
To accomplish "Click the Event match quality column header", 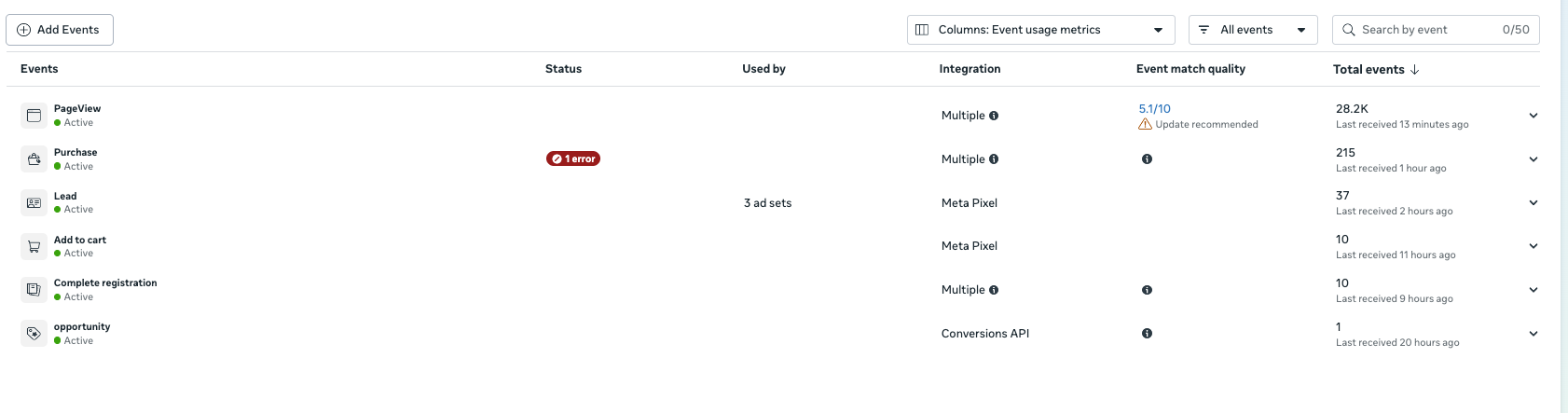I will click(1190, 69).
